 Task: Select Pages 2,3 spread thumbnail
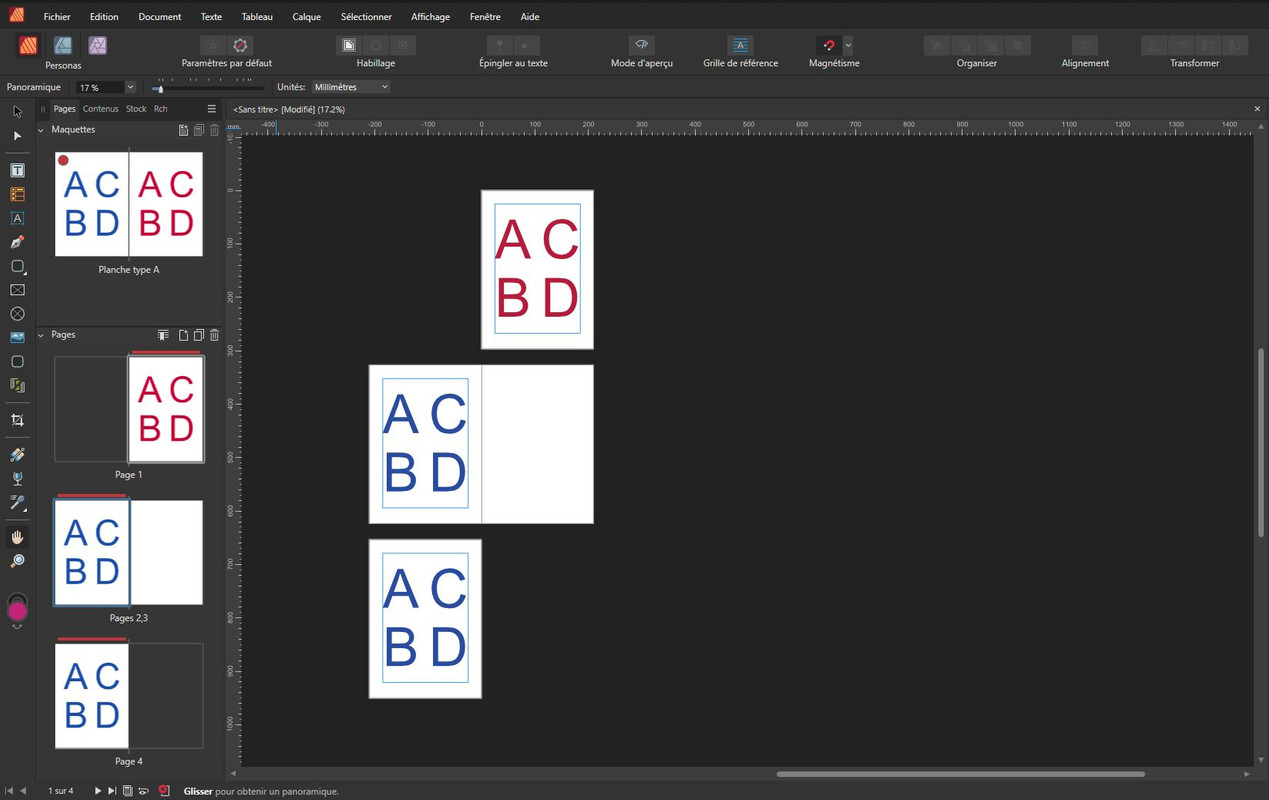tap(129, 553)
